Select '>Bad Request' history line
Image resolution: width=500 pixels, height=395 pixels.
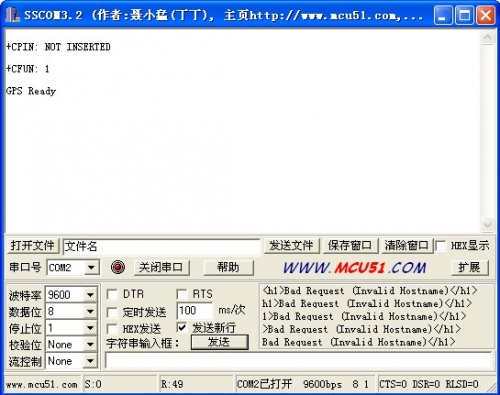tap(362, 329)
